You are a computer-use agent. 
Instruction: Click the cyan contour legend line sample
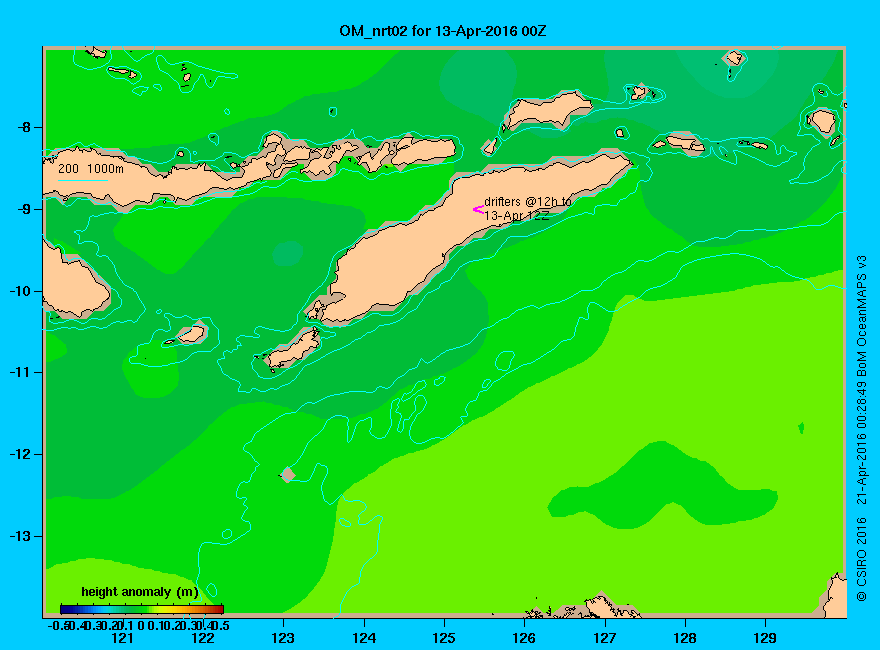(x=82, y=181)
